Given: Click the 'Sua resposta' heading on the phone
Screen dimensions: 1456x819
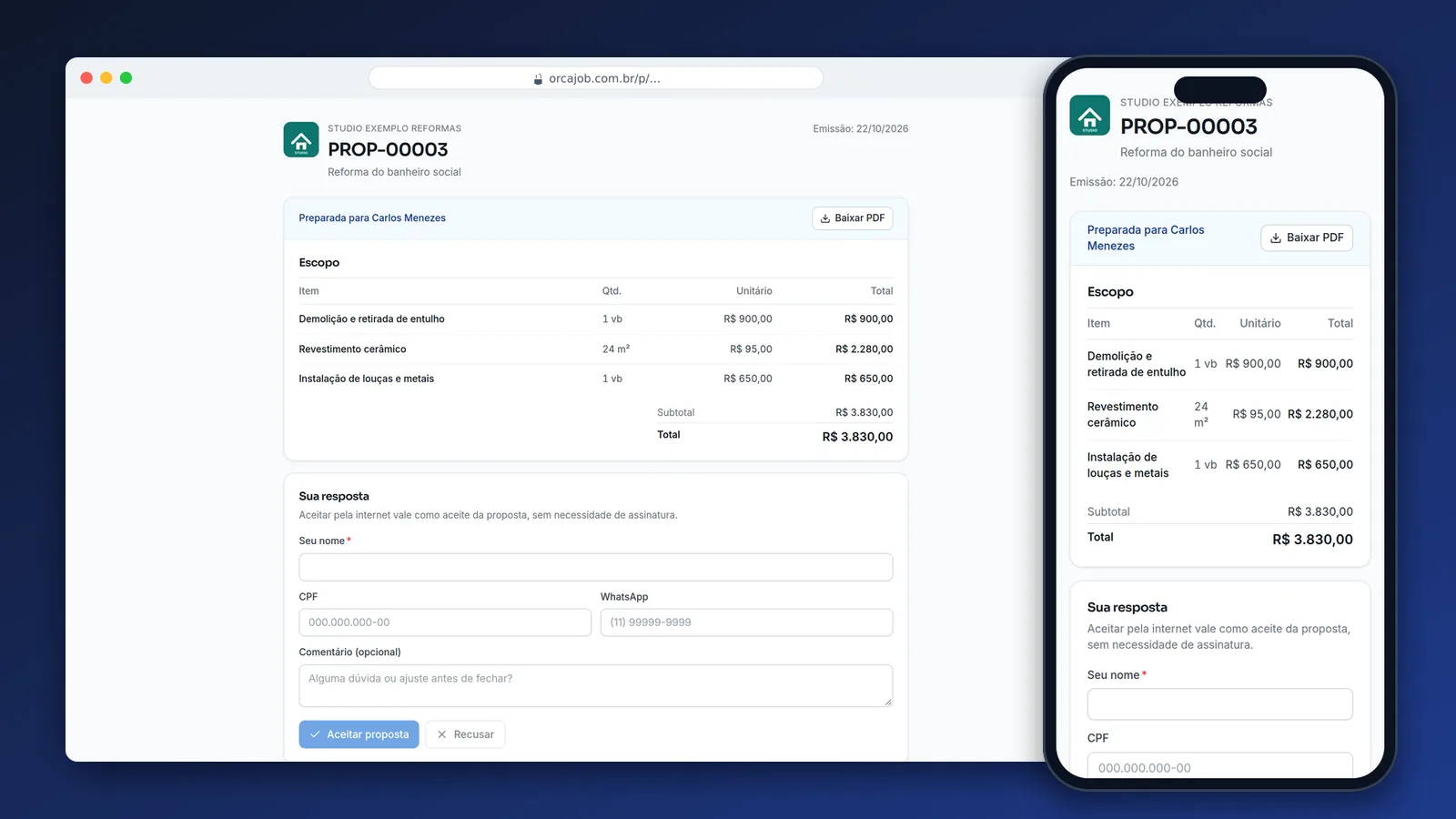Looking at the screenshot, I should (x=1127, y=608).
